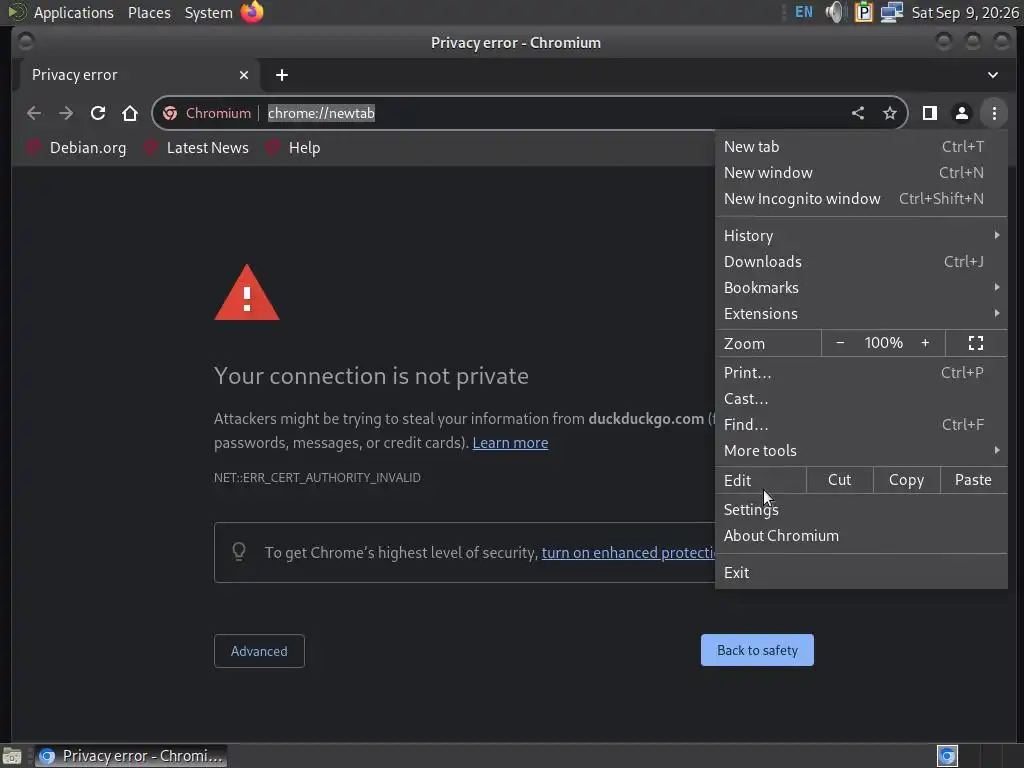Launch Firefox from the top panel icon
The height and width of the screenshot is (768, 1024).
[x=252, y=12]
